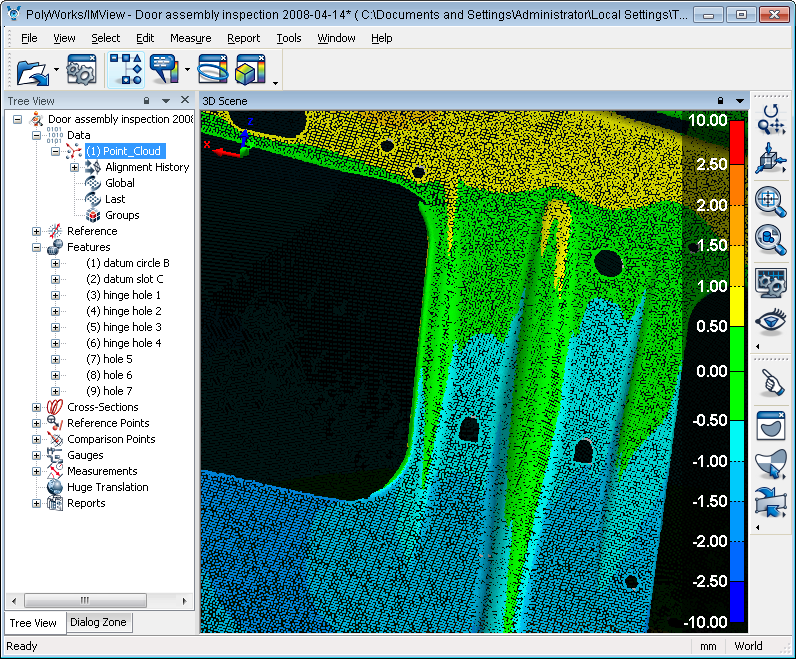This screenshot has height=659, width=796.
Task: Click the ring scene window toolbar icon
Action: point(213,70)
